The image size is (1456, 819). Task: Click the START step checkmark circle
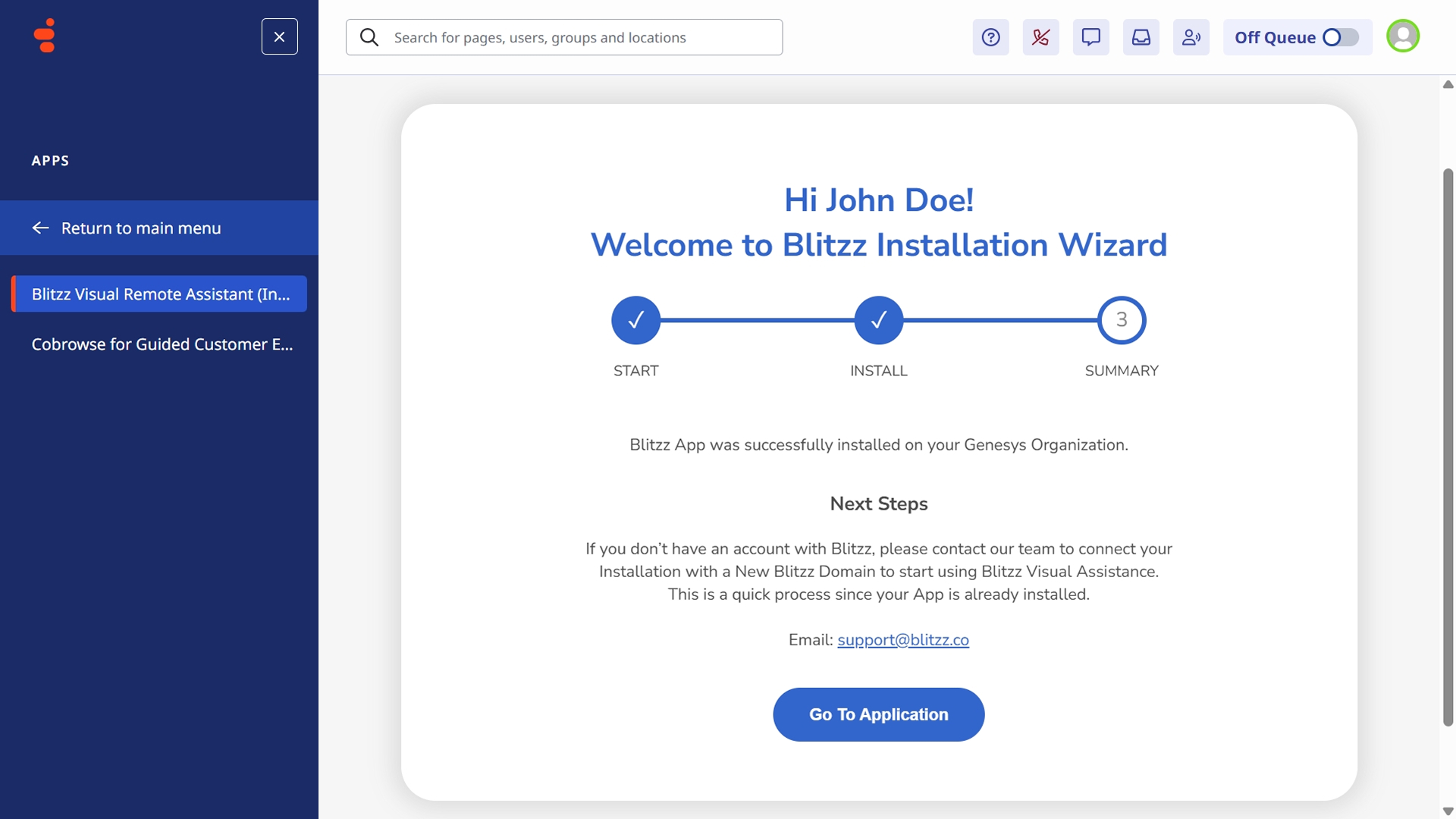(x=635, y=320)
